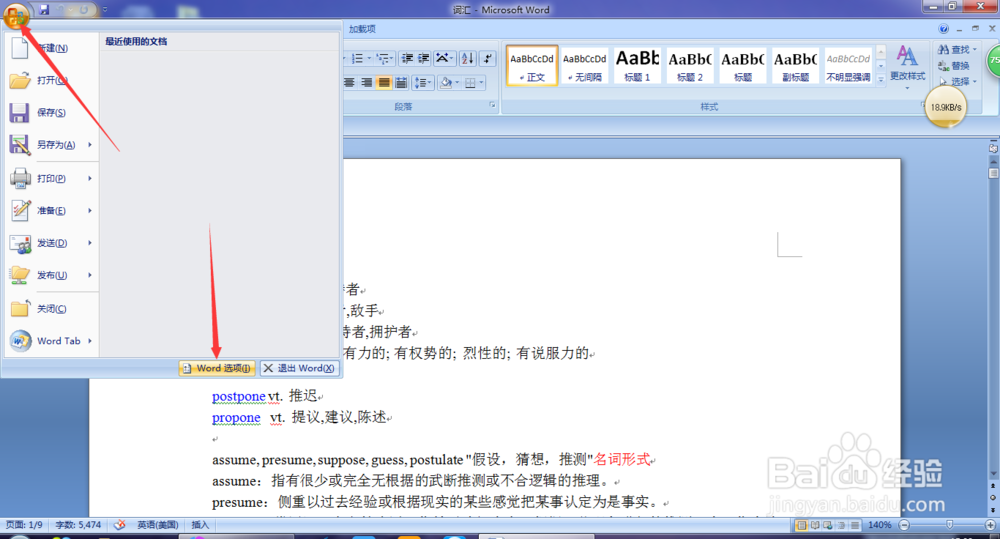Select the 正文 style

pyautogui.click(x=532, y=65)
